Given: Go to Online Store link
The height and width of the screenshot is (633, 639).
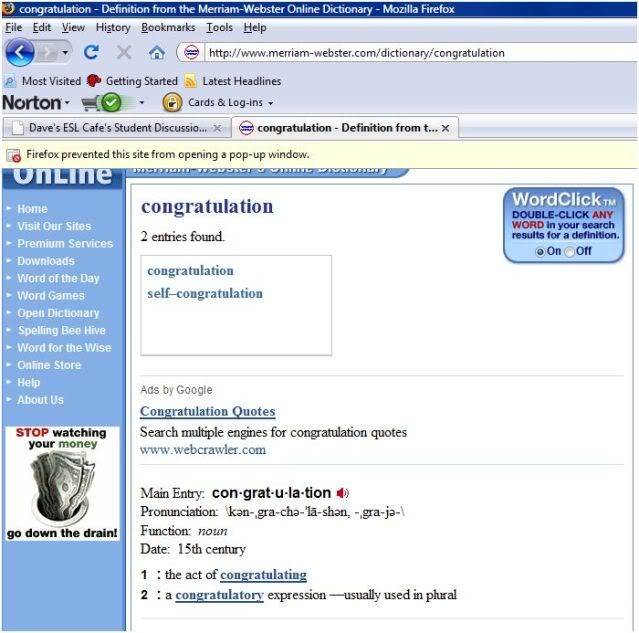Looking at the screenshot, I should (49, 365).
